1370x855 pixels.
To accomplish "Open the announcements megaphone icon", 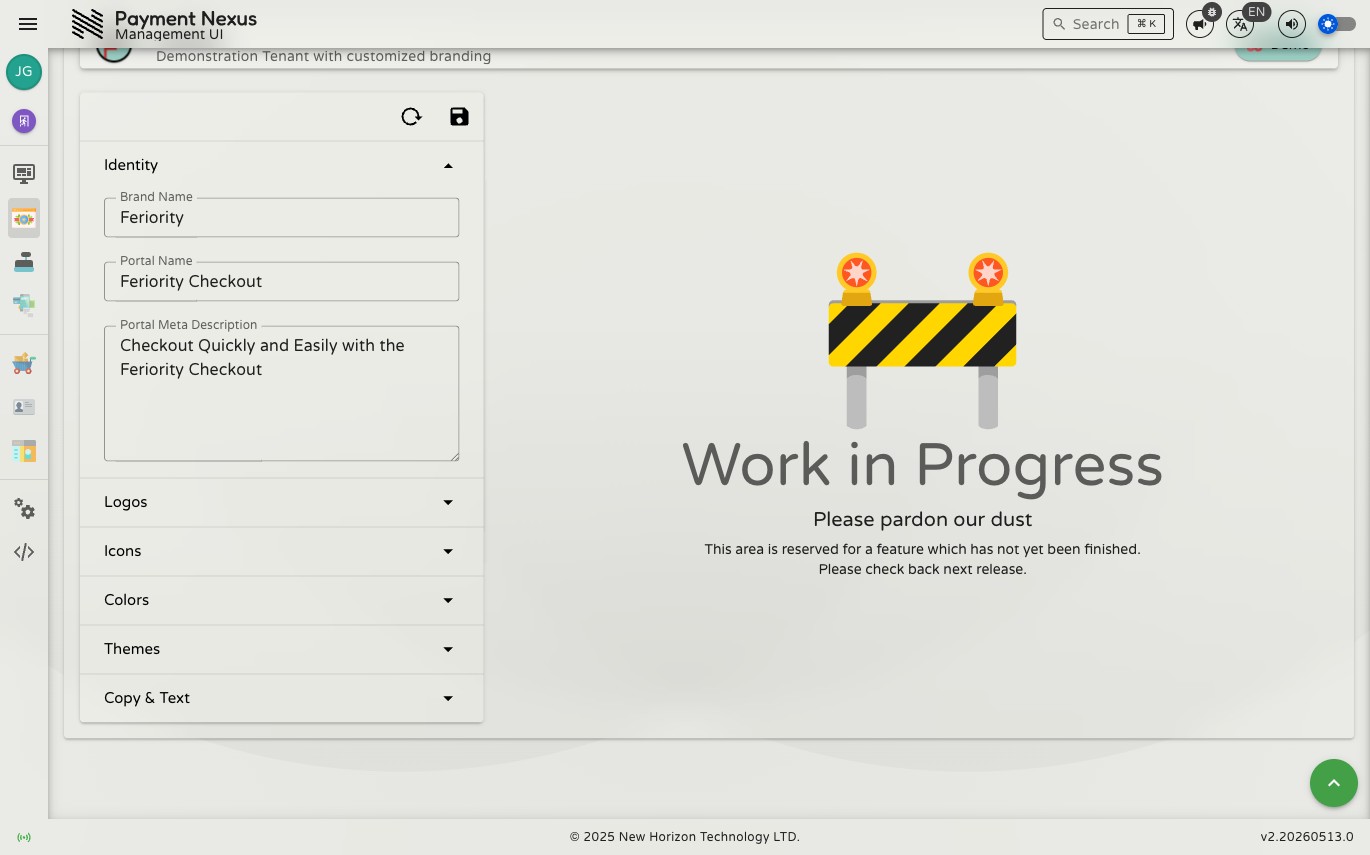I will click(x=1199, y=24).
